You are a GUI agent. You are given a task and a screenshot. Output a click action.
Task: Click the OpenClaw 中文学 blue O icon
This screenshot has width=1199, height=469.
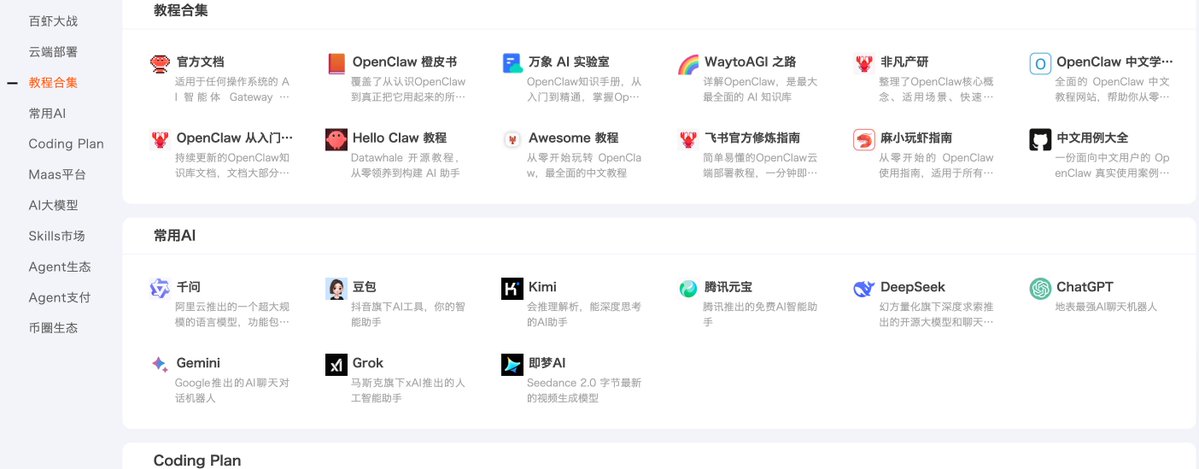pos(1040,64)
